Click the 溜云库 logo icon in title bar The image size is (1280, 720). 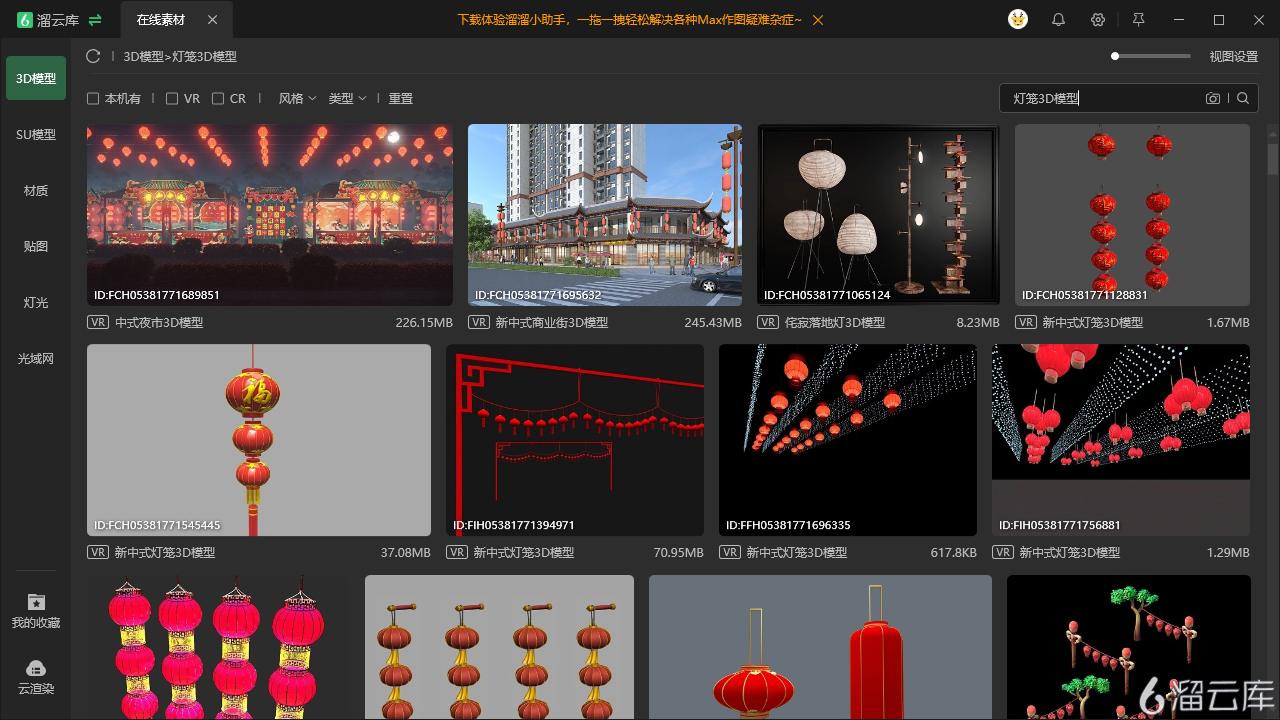pos(25,20)
